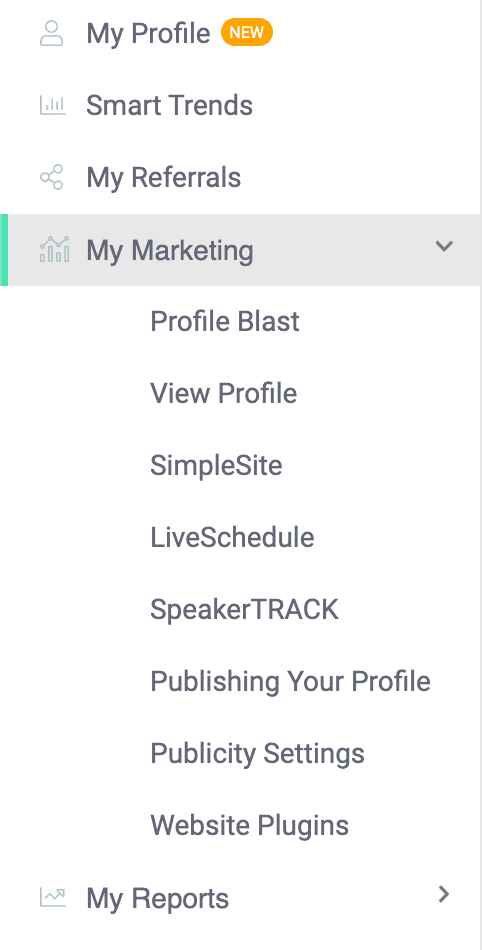Open SimpleSite

click(216, 465)
